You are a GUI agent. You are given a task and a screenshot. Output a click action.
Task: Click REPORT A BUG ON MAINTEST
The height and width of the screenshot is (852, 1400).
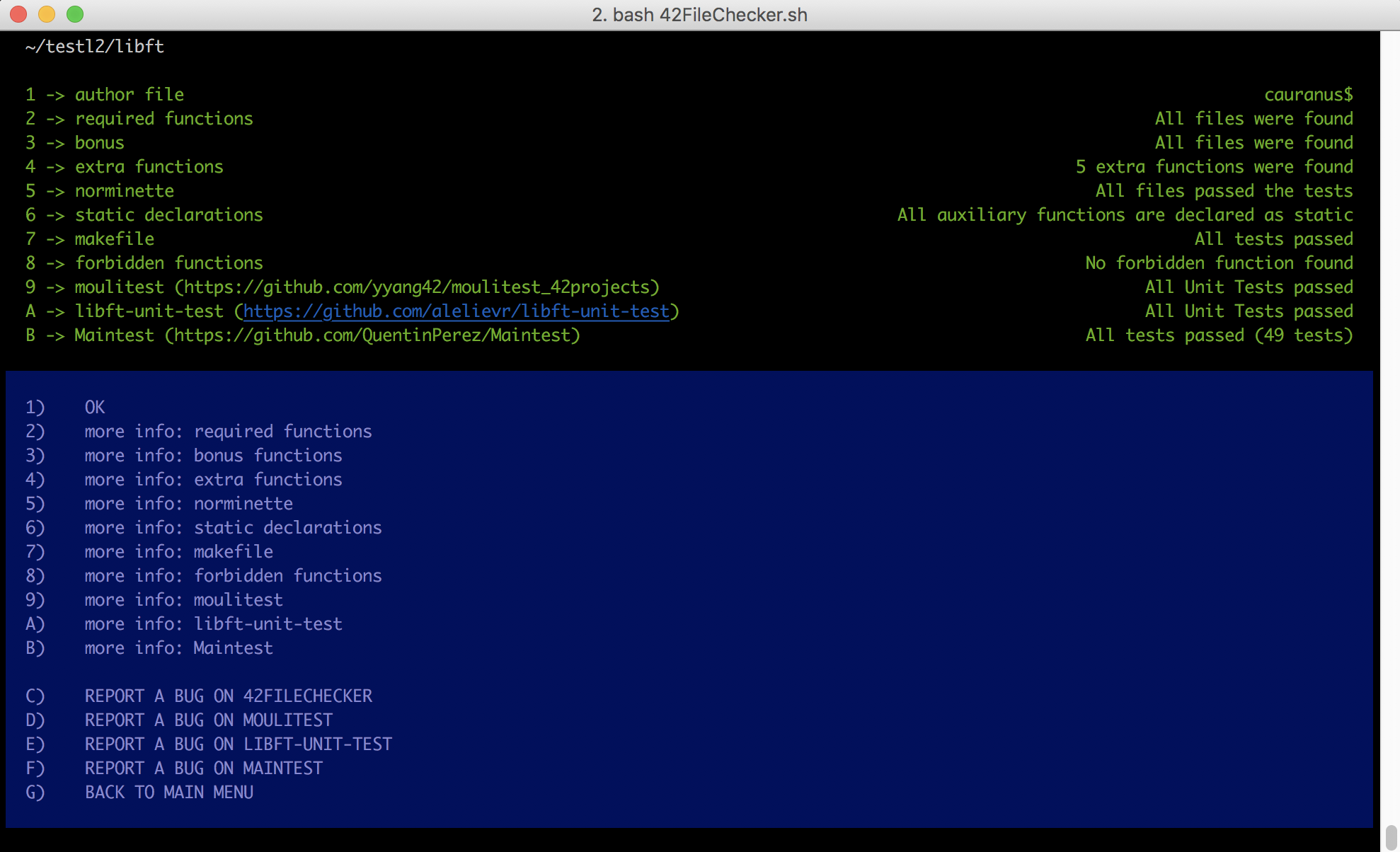click(x=203, y=768)
